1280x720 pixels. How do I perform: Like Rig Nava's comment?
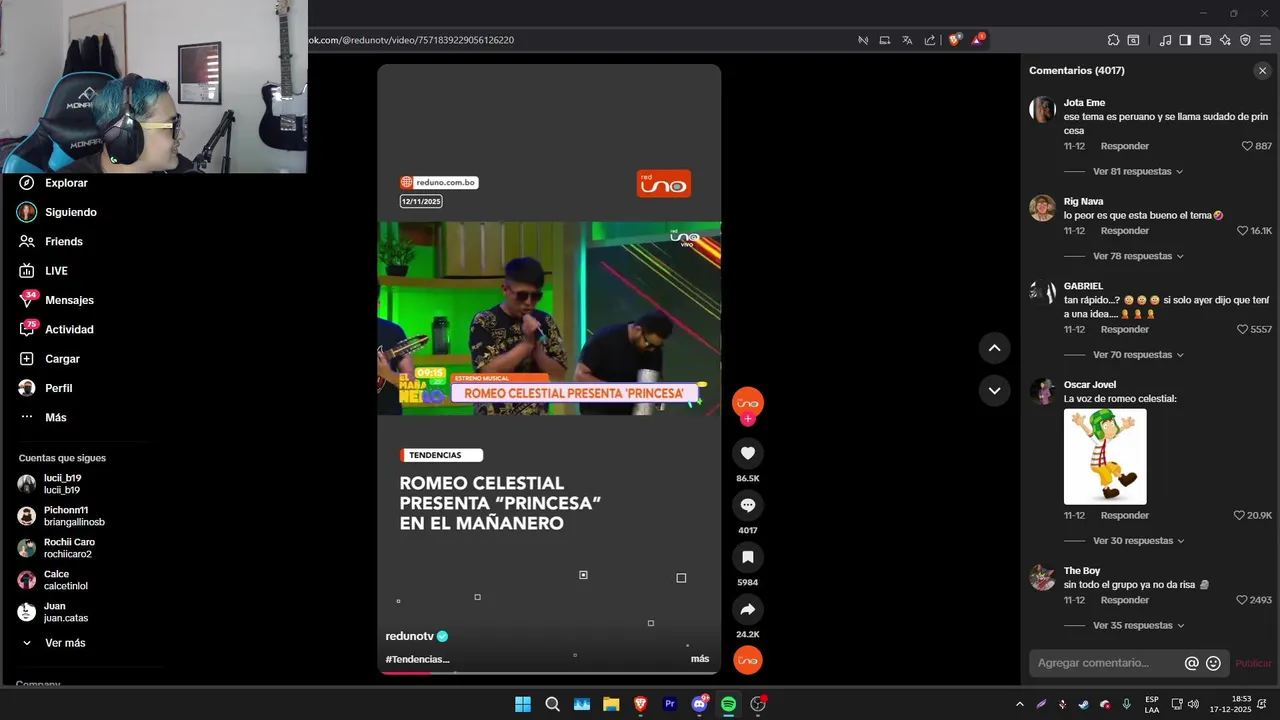pos(1243,231)
